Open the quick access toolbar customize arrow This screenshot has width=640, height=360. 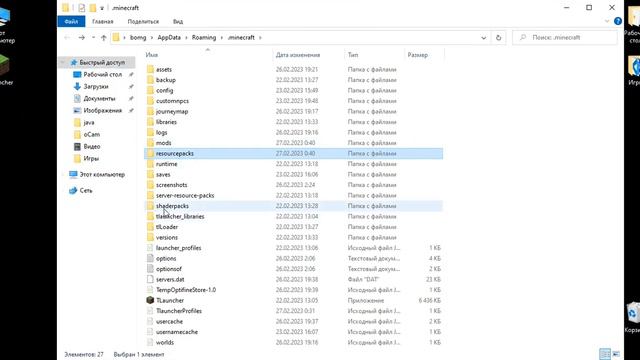pos(102,8)
